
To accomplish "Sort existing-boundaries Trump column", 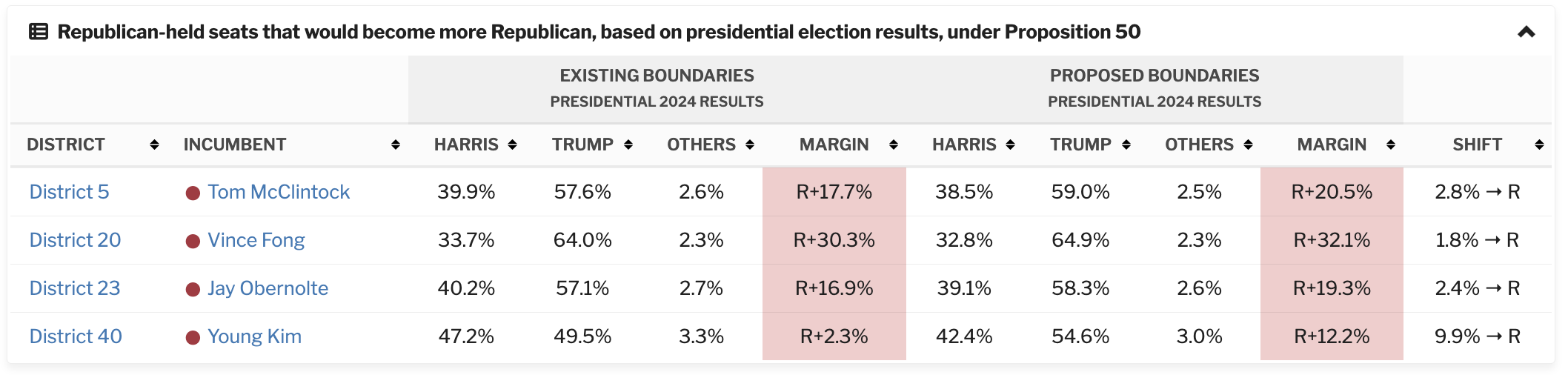I will click(628, 145).
